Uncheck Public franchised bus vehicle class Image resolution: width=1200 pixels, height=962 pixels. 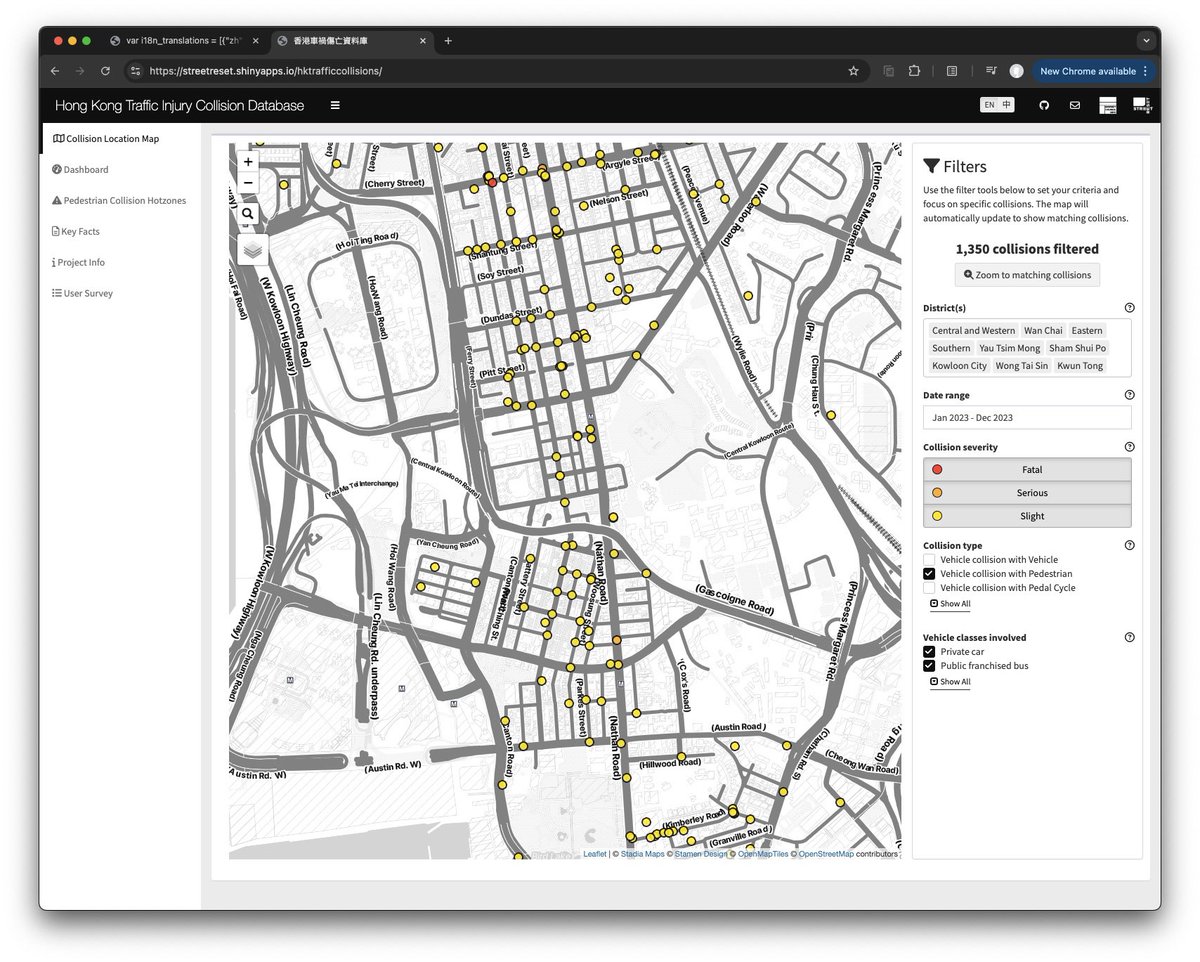[929, 666]
